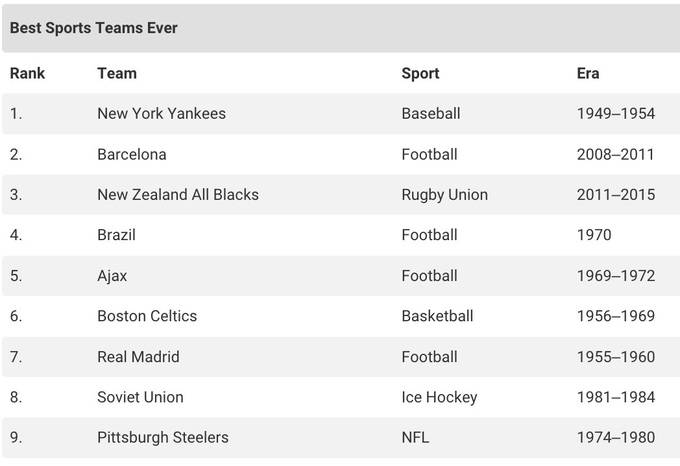The width and height of the screenshot is (680, 466).
Task: Select the Brazil team cell
Action: point(116,235)
